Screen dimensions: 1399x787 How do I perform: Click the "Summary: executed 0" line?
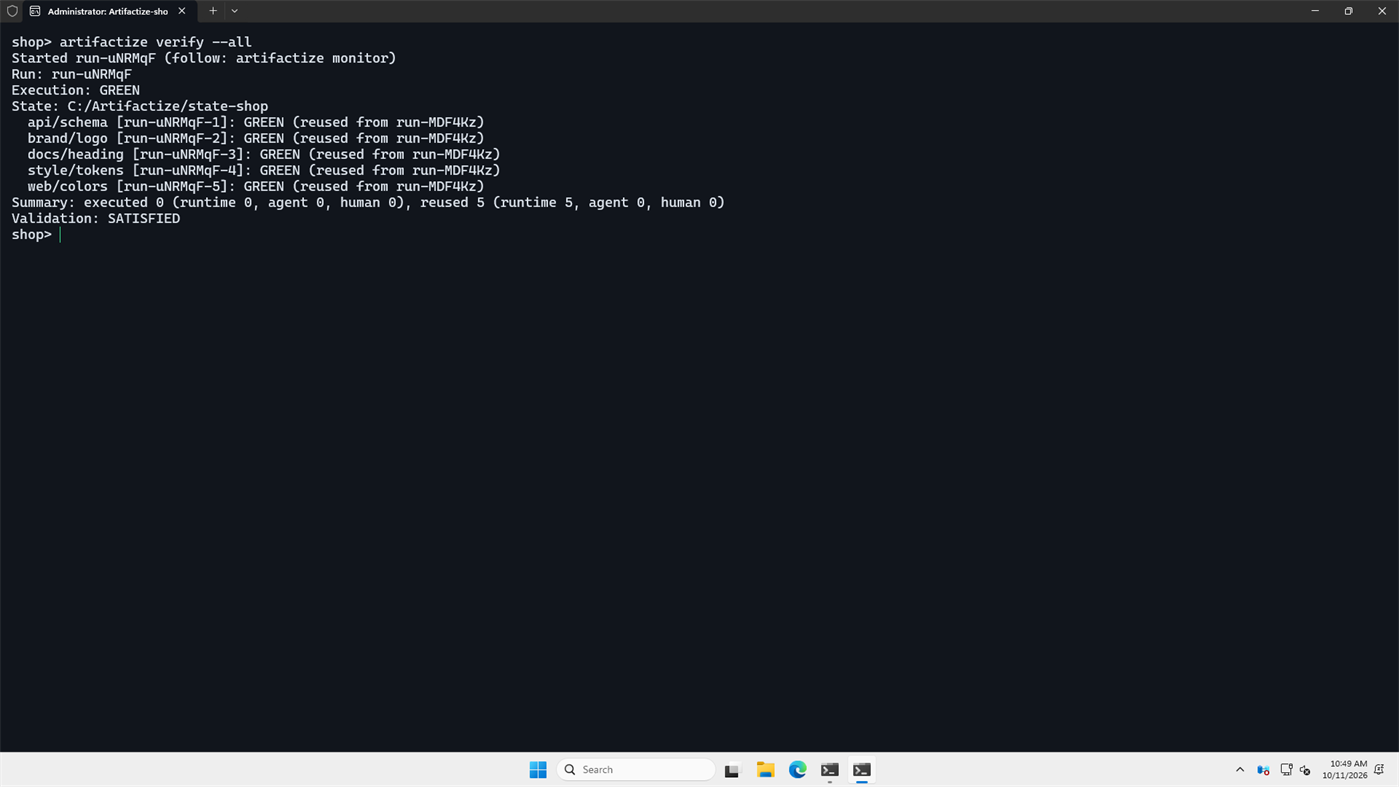pyautogui.click(x=368, y=202)
